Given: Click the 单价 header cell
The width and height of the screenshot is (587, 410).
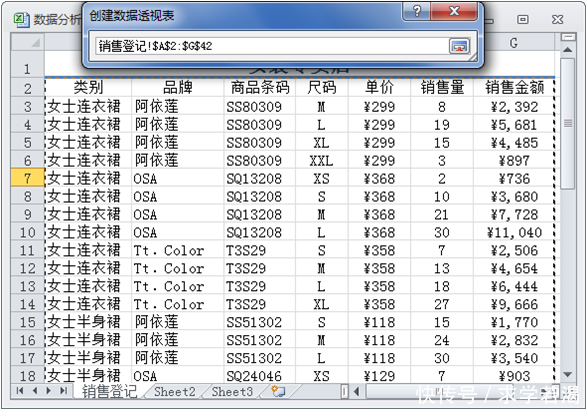Looking at the screenshot, I should (x=379, y=88).
